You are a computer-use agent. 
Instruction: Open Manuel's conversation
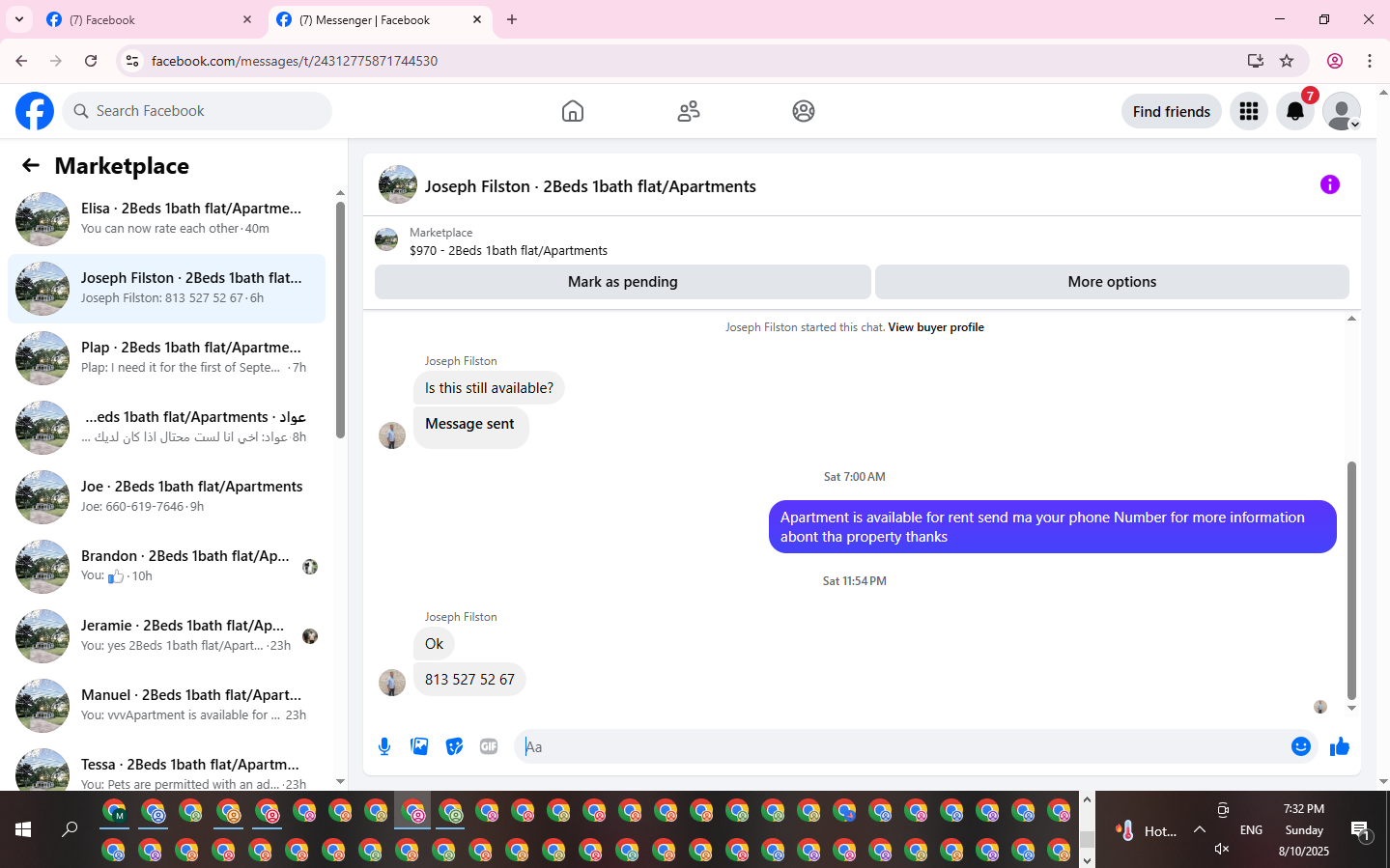166,706
